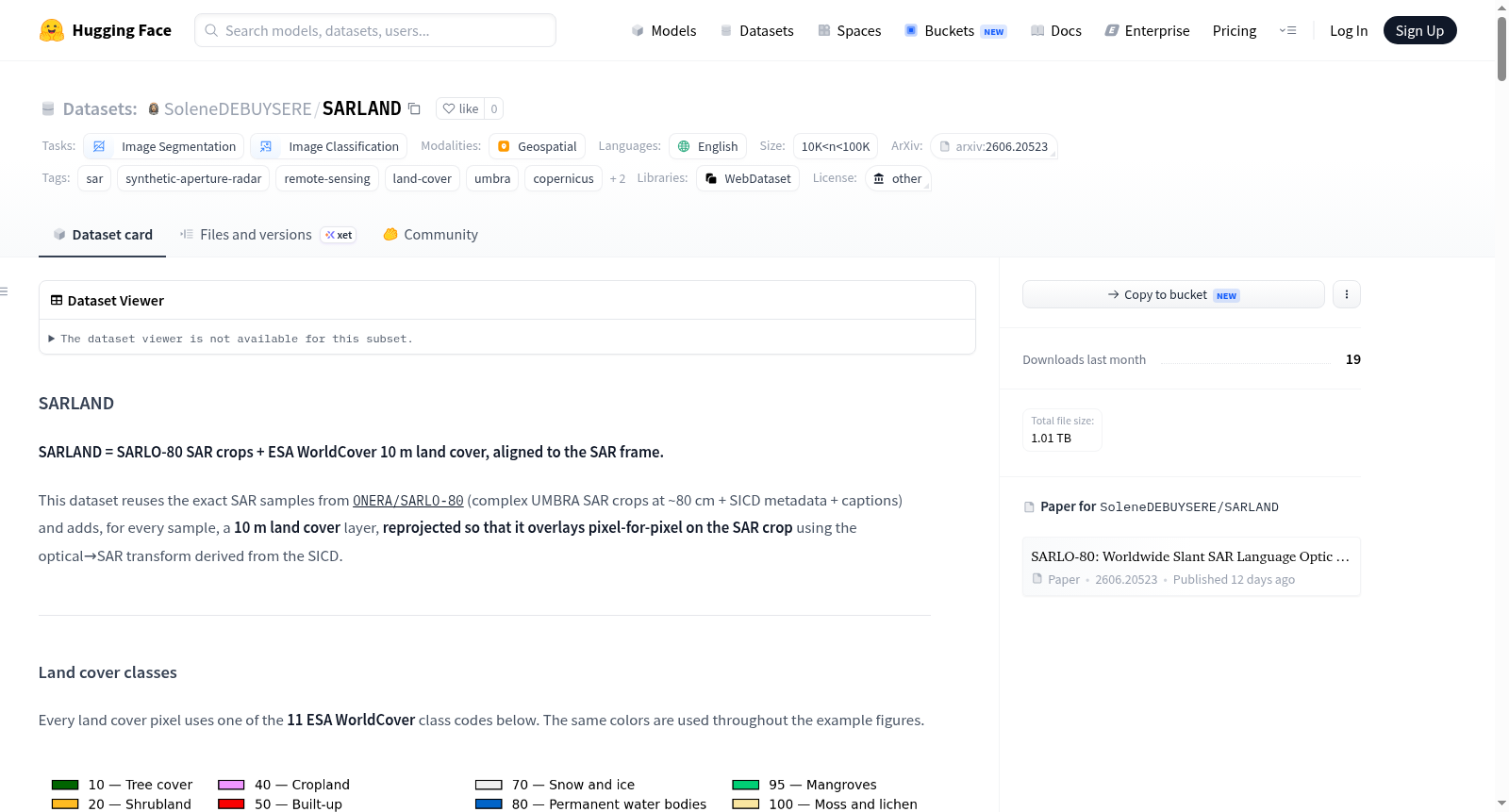Click the page vertical scrollbar

(1501, 49)
